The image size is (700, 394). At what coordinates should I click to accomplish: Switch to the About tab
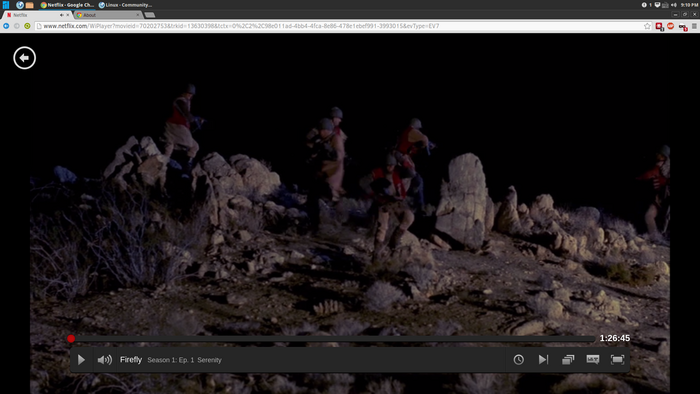[x=108, y=15]
